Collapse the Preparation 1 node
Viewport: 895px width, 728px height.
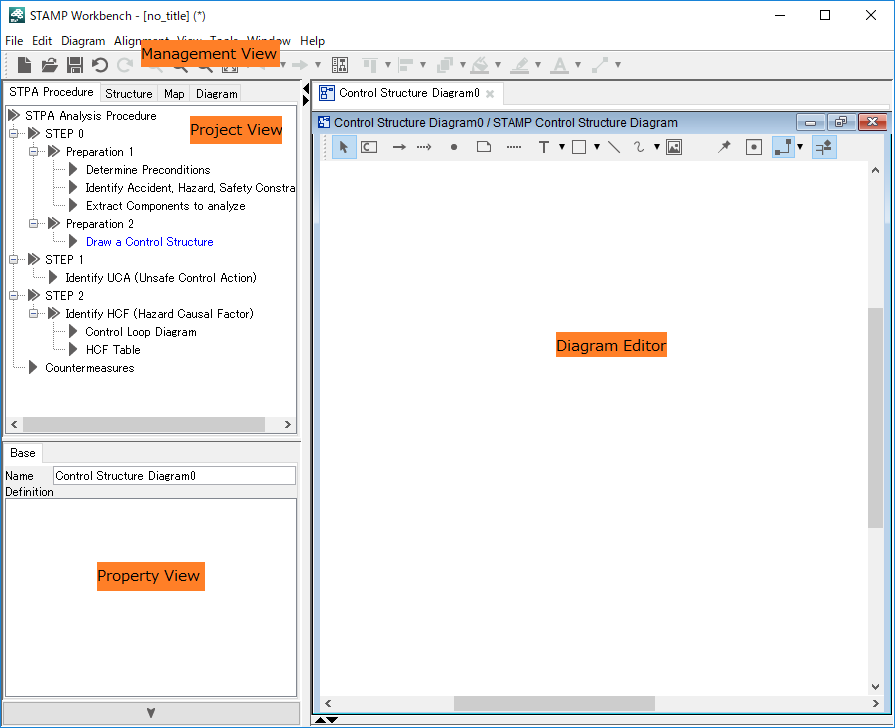pos(34,152)
